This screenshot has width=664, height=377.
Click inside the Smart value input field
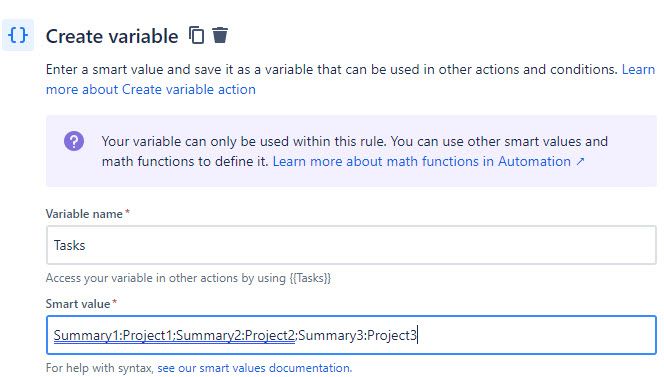351,335
